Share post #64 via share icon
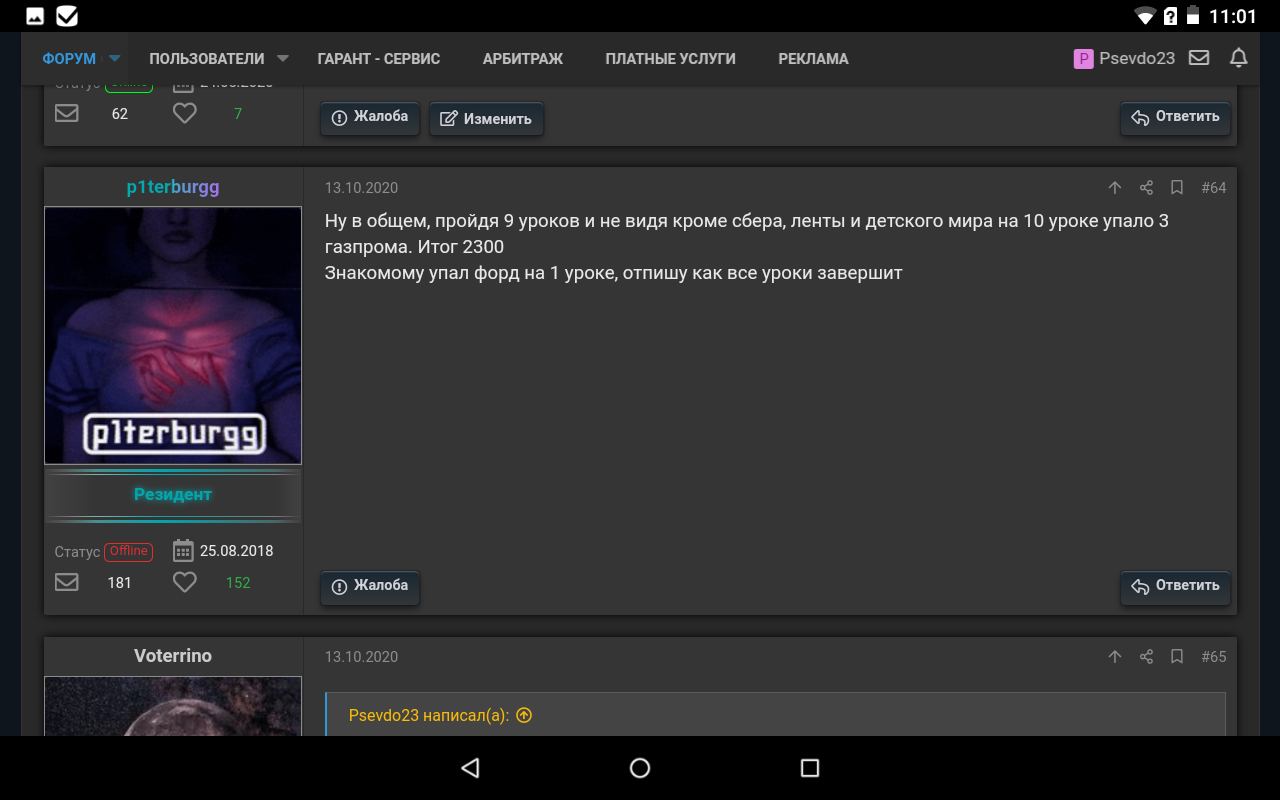The width and height of the screenshot is (1280, 800). point(1147,188)
